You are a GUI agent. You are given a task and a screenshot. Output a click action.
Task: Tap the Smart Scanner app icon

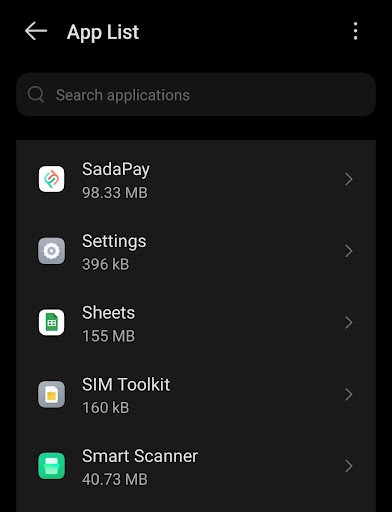pos(51,466)
